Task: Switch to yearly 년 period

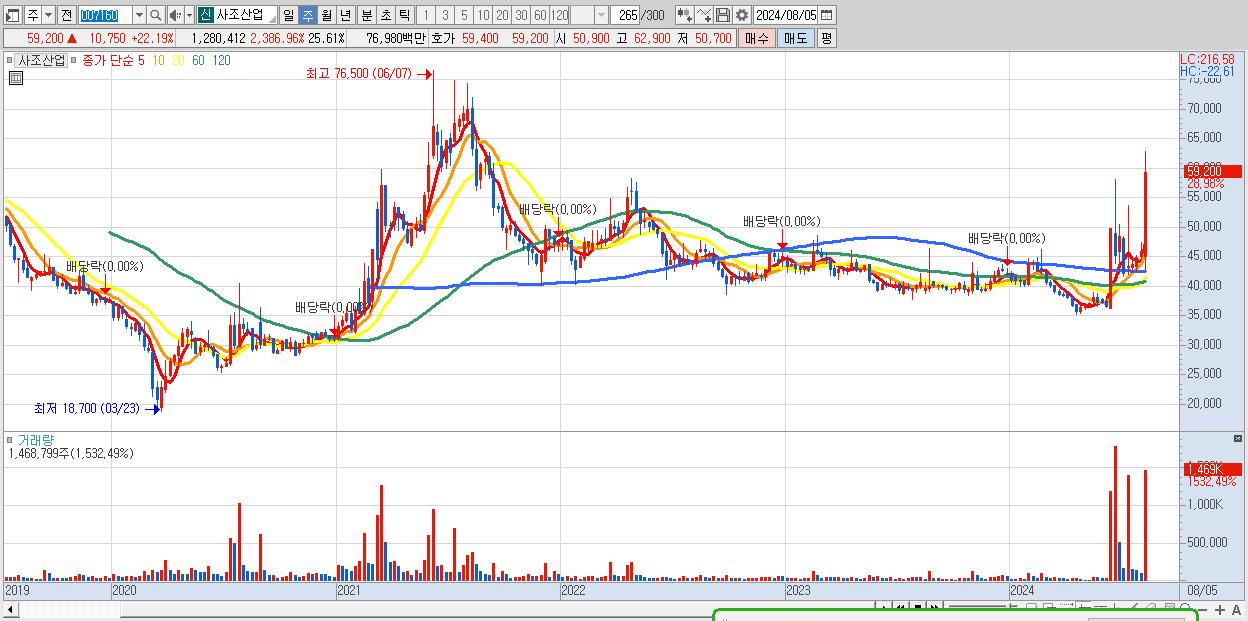Action: point(346,15)
